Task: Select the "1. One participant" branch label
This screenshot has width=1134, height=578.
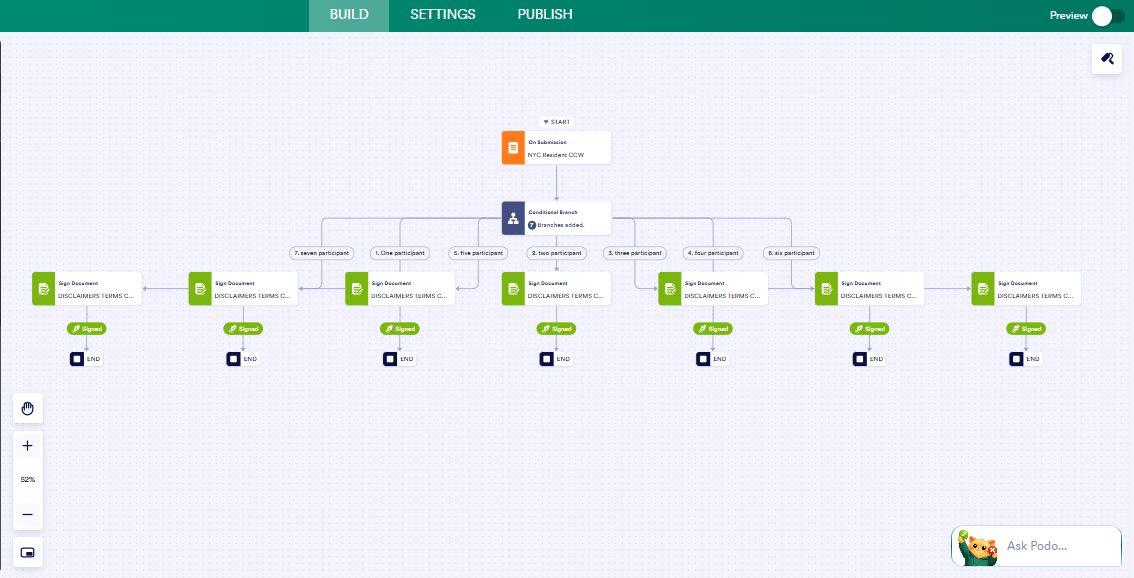Action: [x=400, y=253]
